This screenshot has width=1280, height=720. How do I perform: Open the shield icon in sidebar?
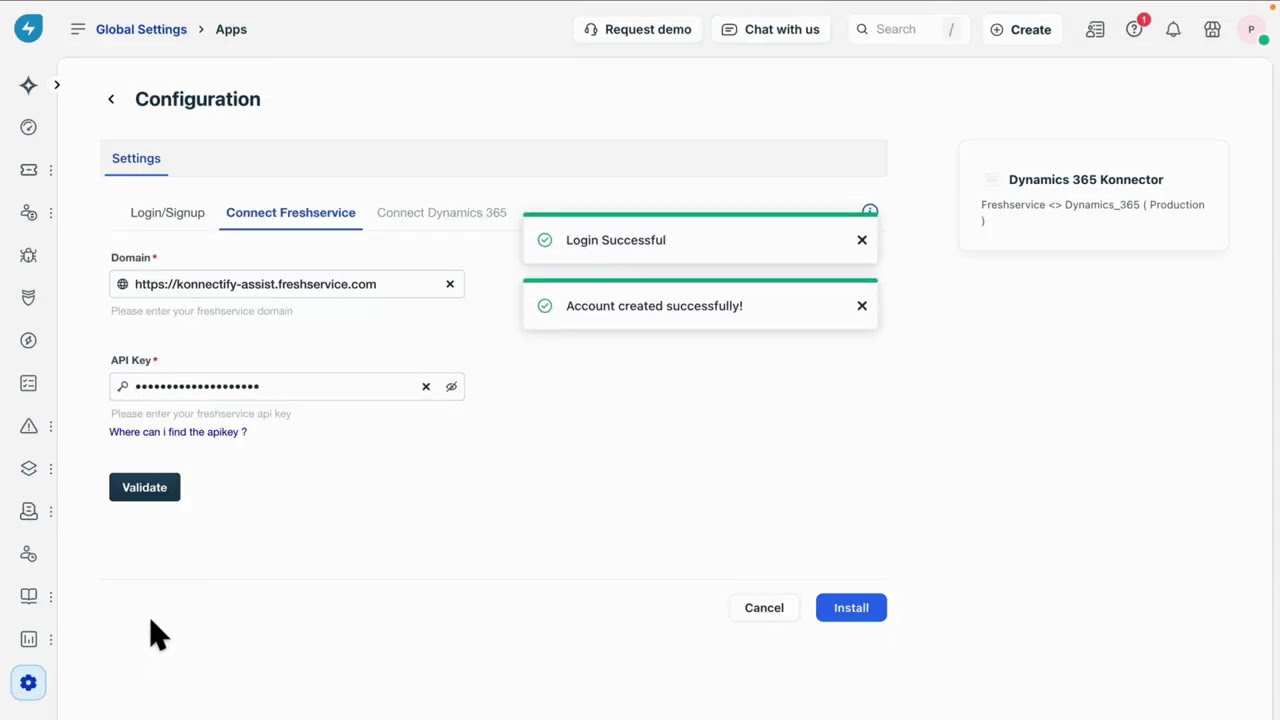28,298
